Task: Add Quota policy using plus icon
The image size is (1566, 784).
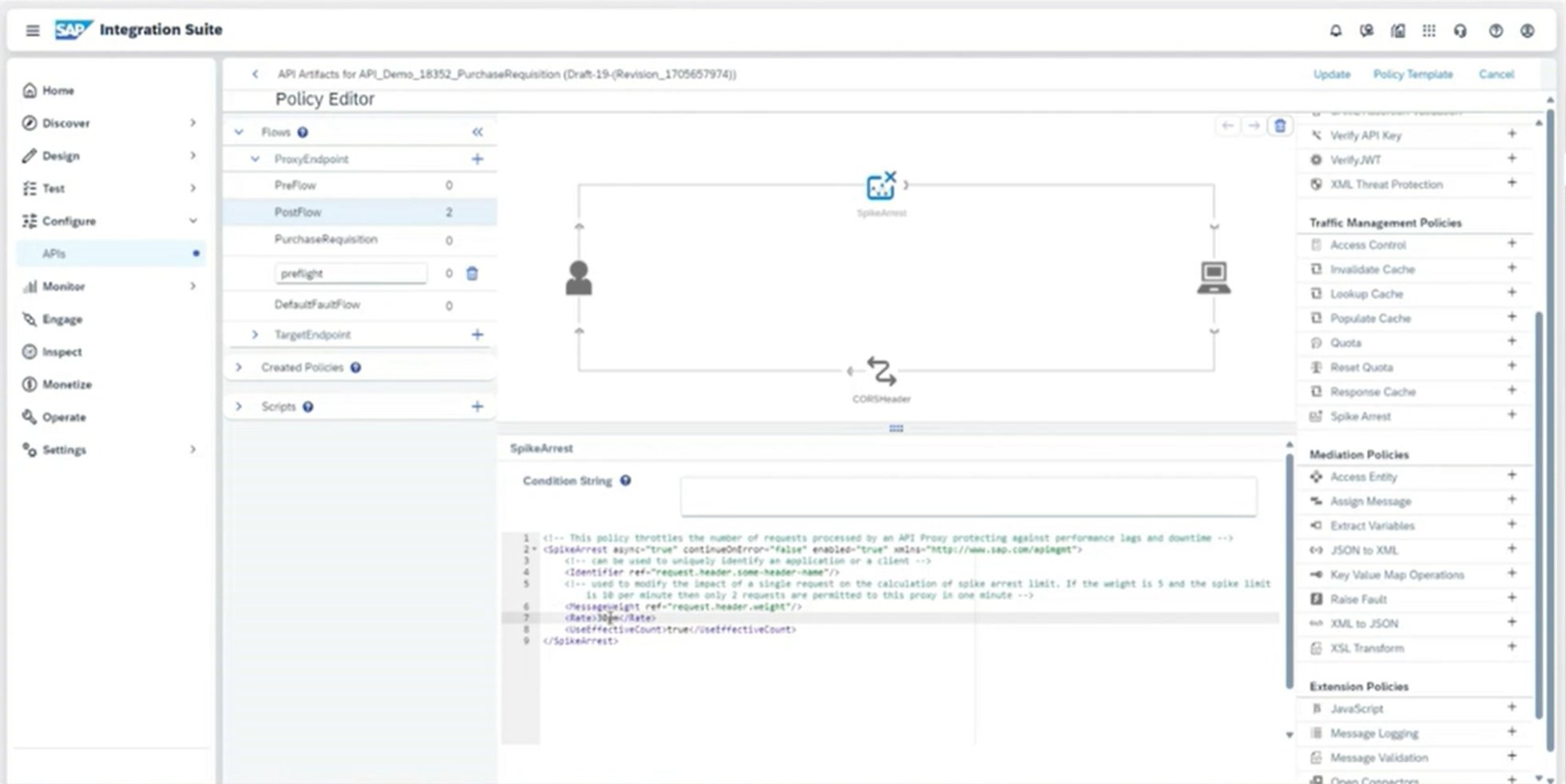Action: (x=1511, y=342)
